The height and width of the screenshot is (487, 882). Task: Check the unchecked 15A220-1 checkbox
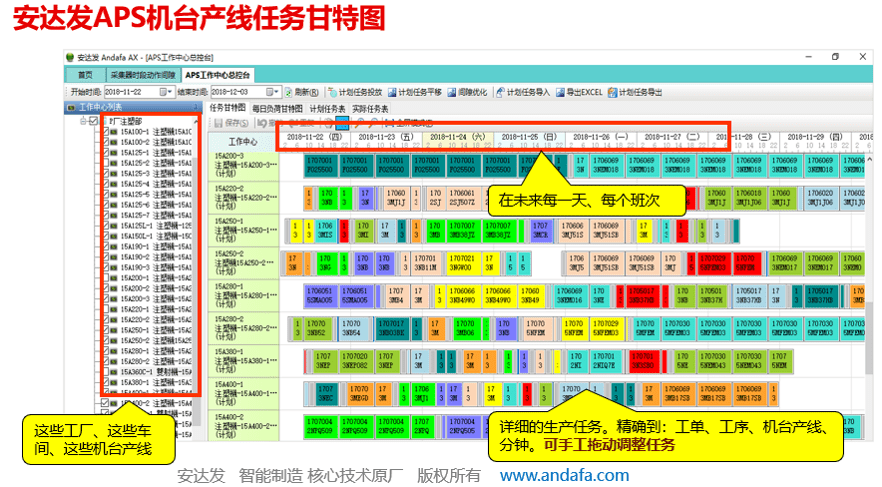(105, 309)
